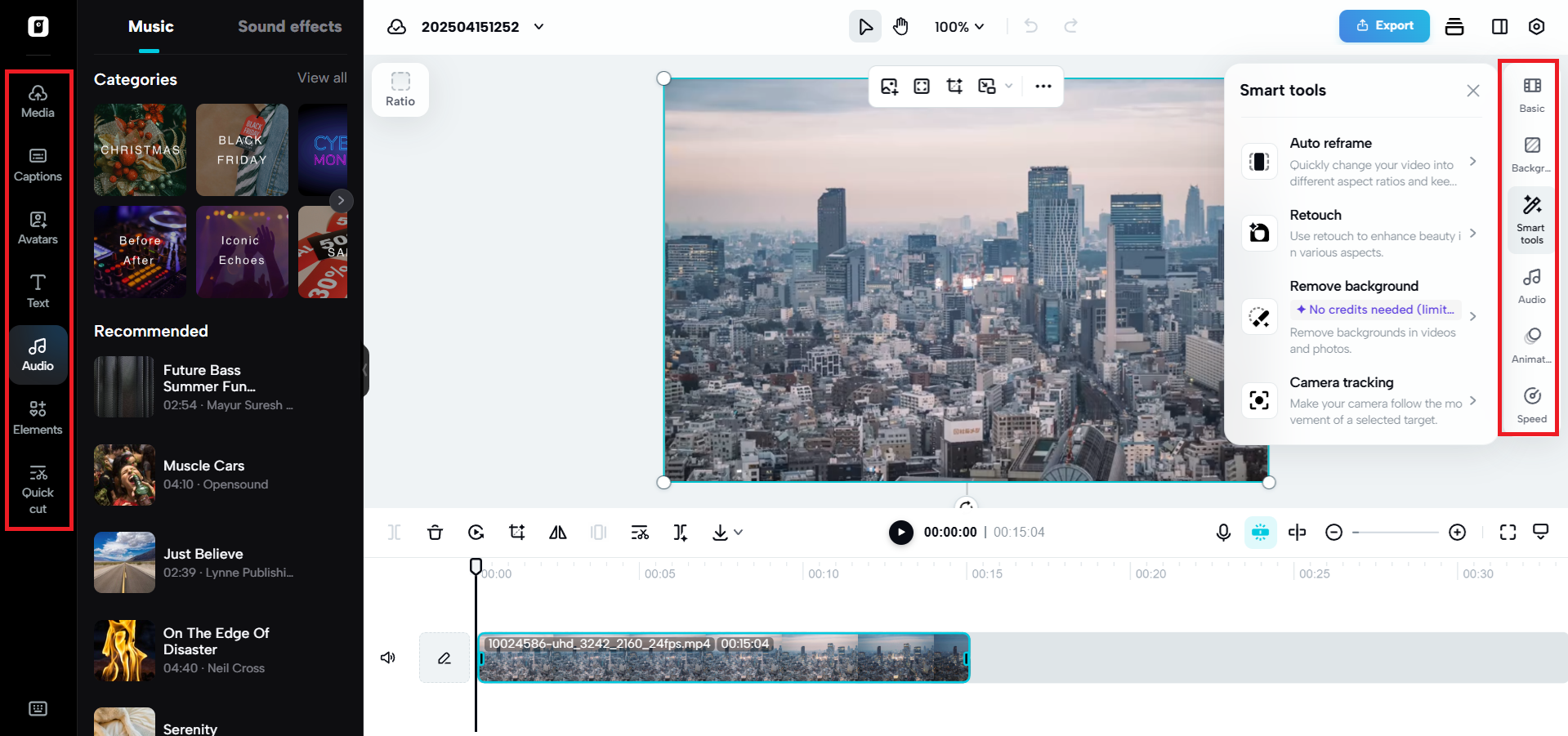The image size is (1568, 736).
Task: Open the Media panel
Action: tap(38, 100)
